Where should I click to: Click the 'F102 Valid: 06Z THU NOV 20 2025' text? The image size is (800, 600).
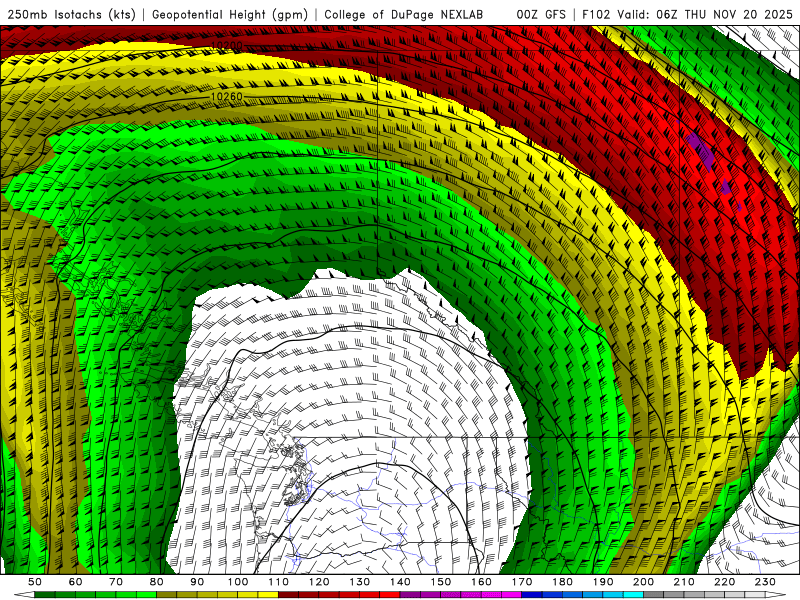pos(687,14)
